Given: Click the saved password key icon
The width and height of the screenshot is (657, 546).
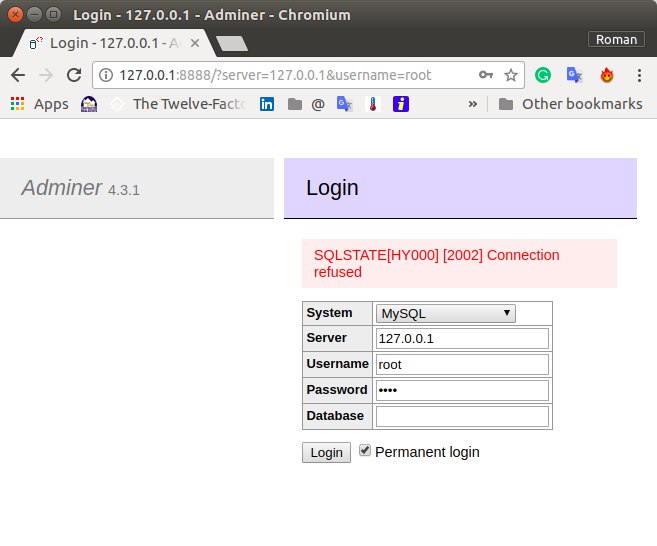Looking at the screenshot, I should coord(486,75).
